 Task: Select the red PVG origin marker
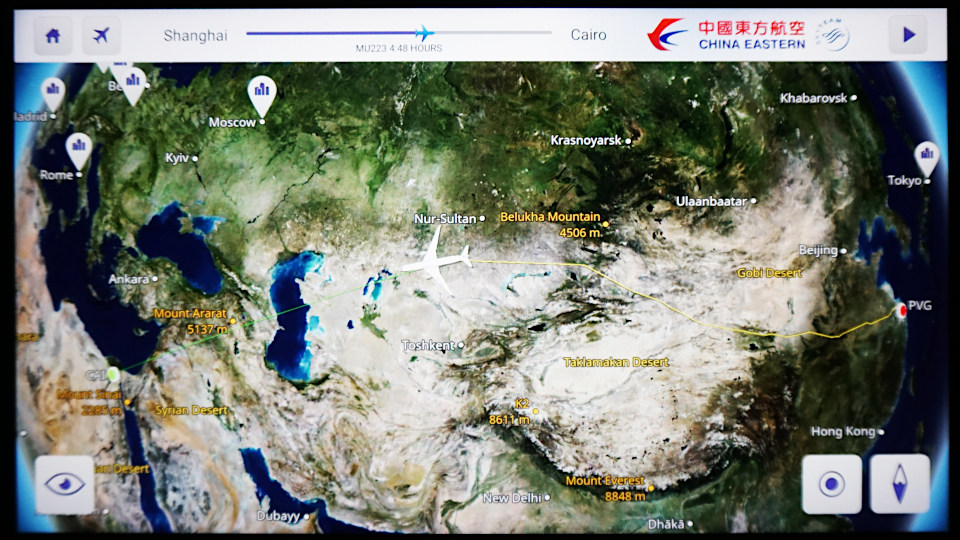pos(901,310)
